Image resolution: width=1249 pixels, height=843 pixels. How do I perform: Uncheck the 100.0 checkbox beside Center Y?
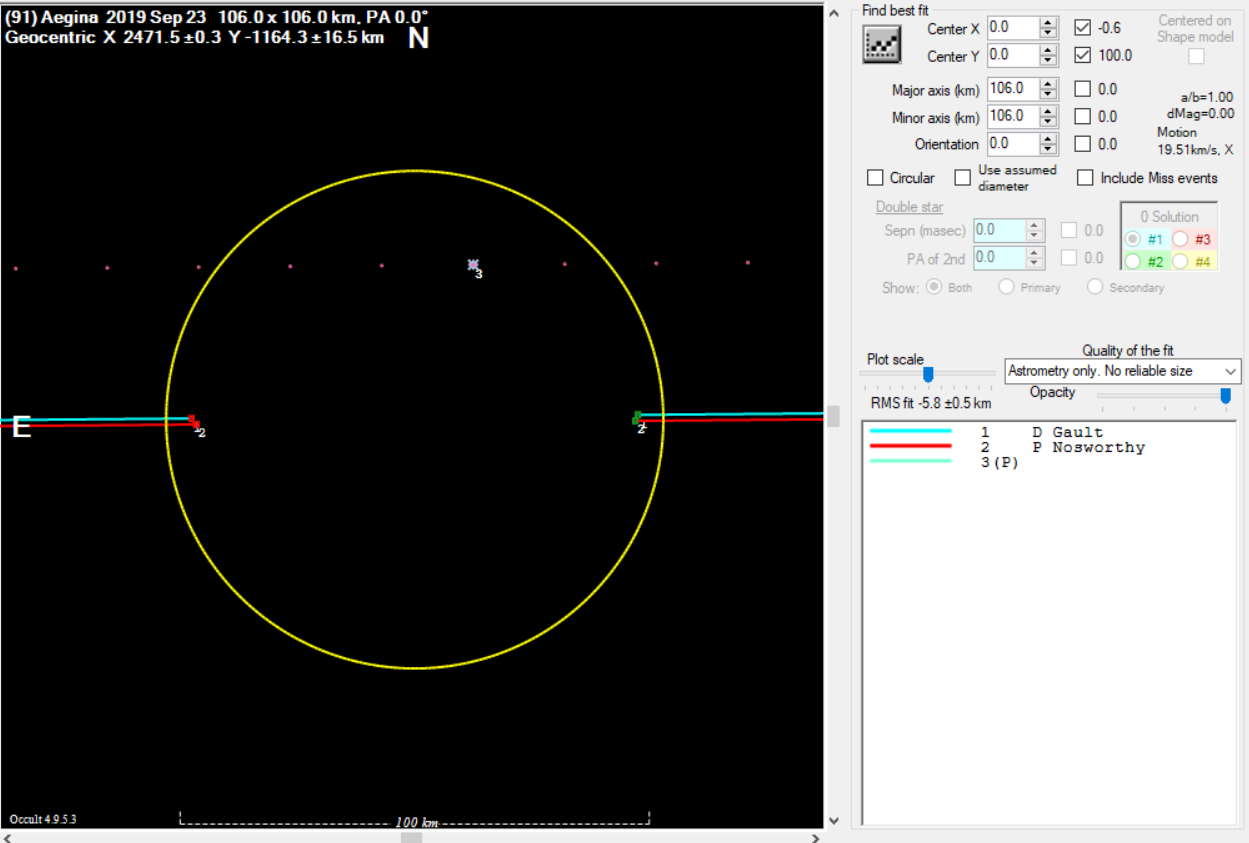click(x=1082, y=55)
